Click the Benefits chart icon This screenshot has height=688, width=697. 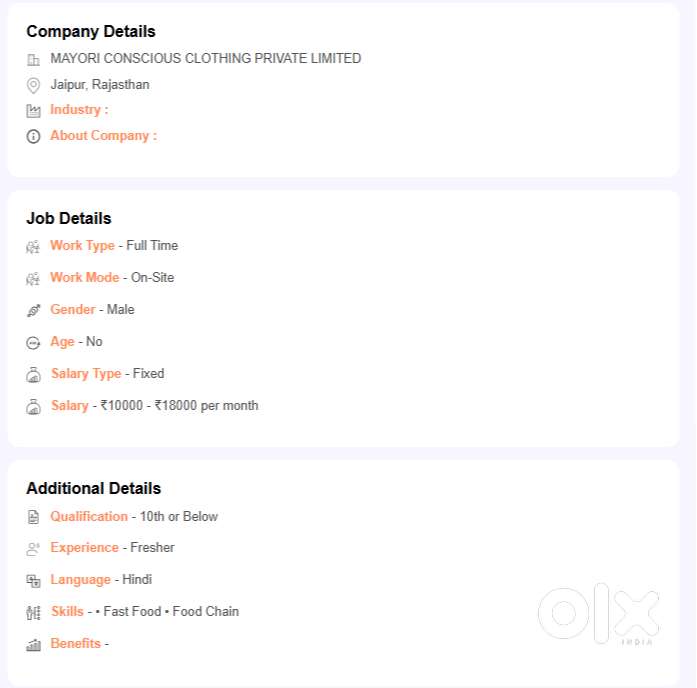click(x=33, y=645)
